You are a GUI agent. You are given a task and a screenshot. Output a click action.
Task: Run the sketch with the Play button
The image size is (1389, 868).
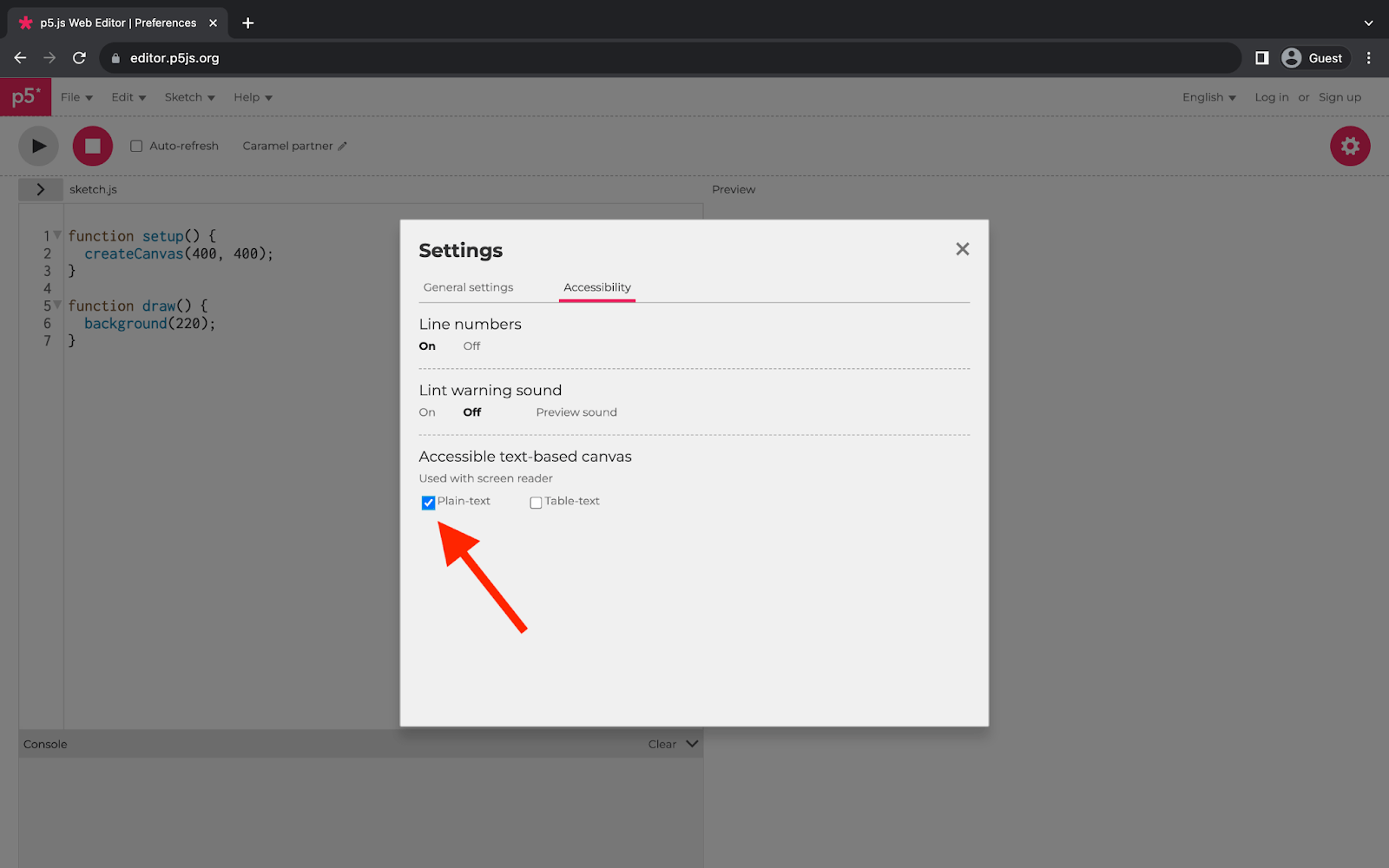pos(37,146)
